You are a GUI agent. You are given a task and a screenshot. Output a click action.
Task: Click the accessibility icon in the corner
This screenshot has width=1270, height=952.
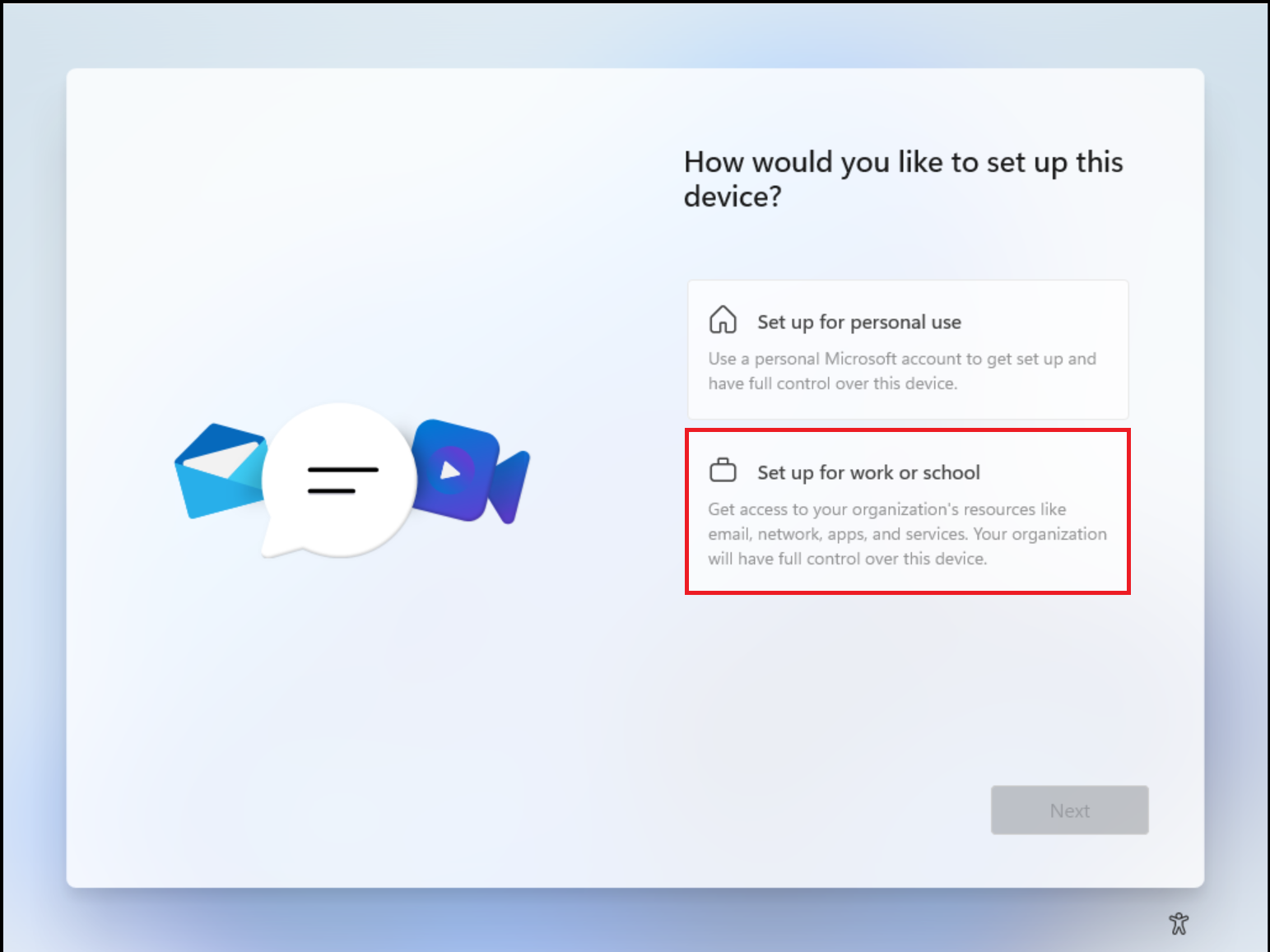(1179, 924)
